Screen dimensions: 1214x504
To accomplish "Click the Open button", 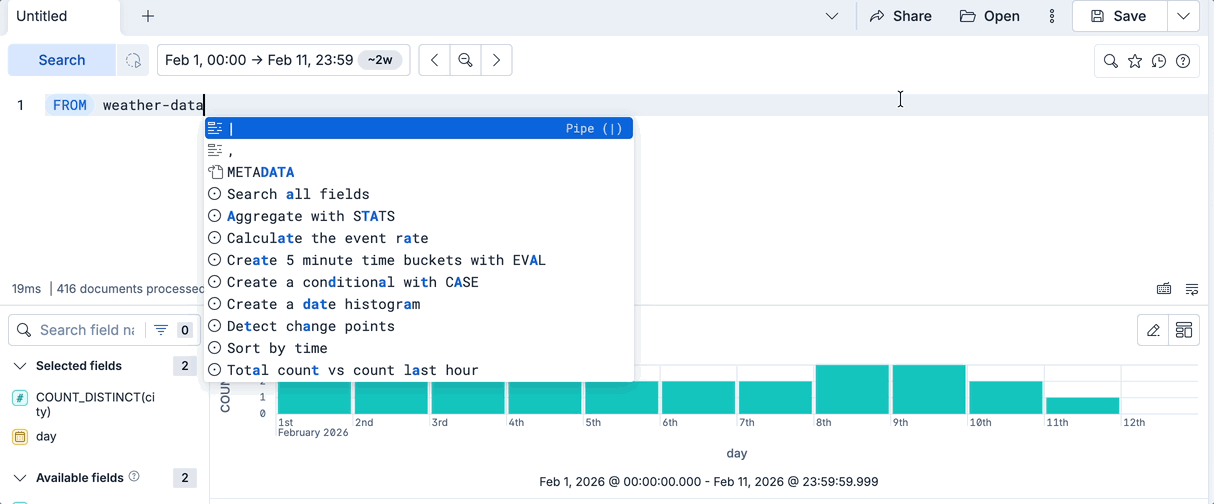I will (x=990, y=16).
